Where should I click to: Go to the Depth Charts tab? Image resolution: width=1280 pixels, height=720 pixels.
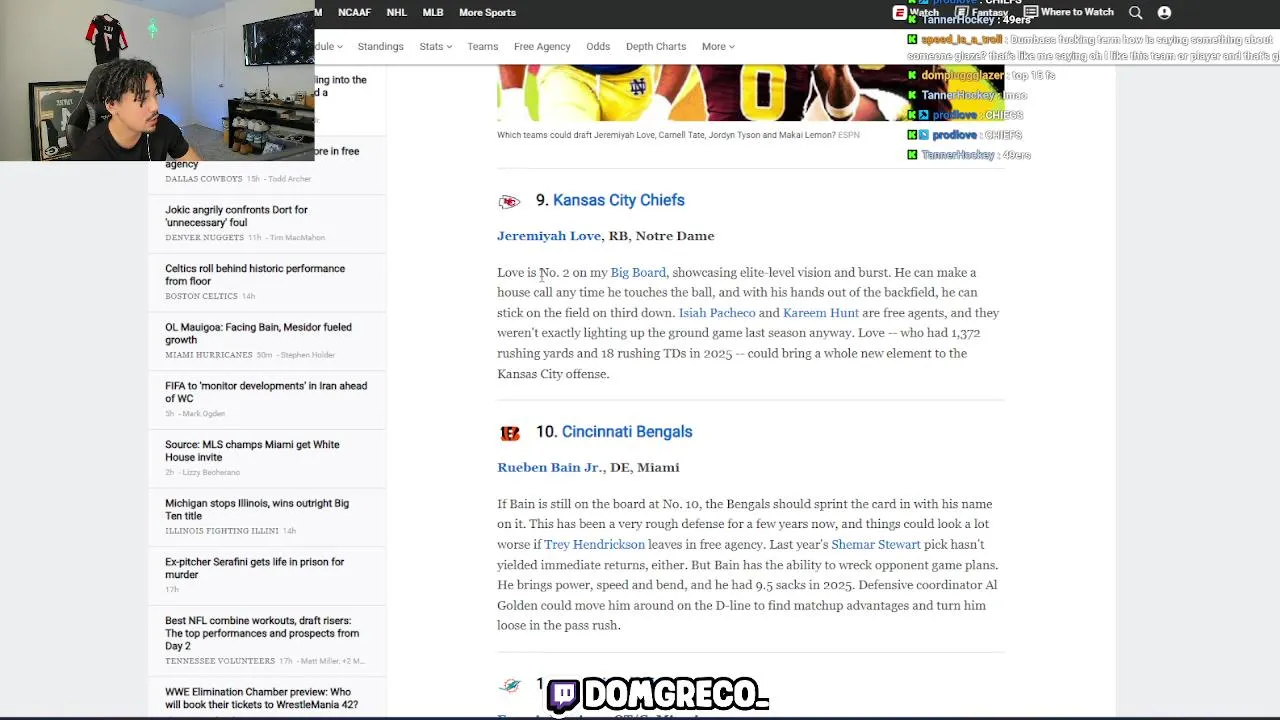(656, 46)
